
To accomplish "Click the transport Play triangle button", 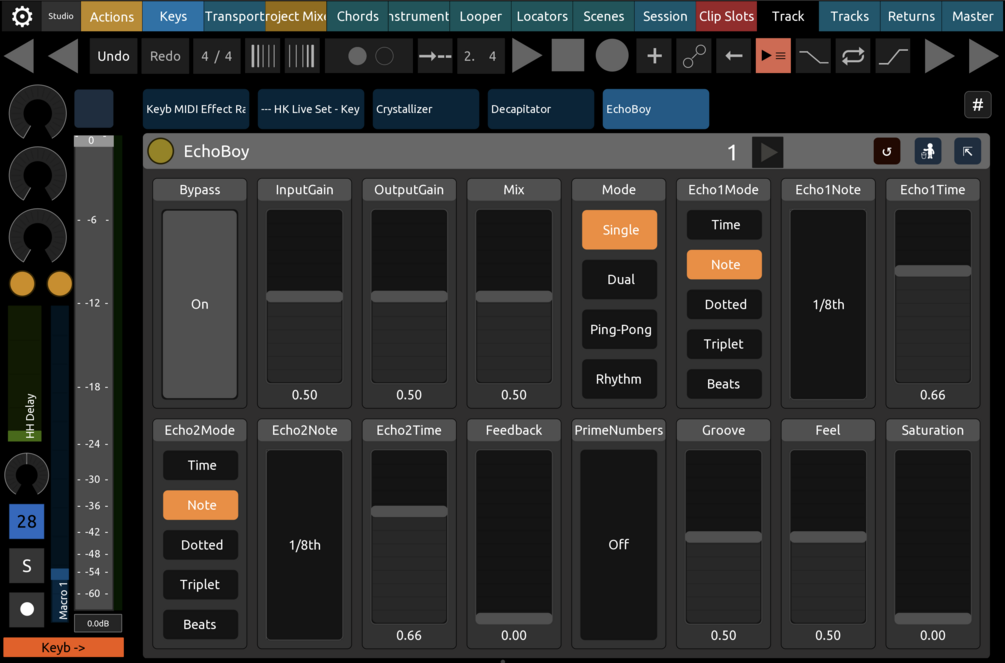I will 527,56.
